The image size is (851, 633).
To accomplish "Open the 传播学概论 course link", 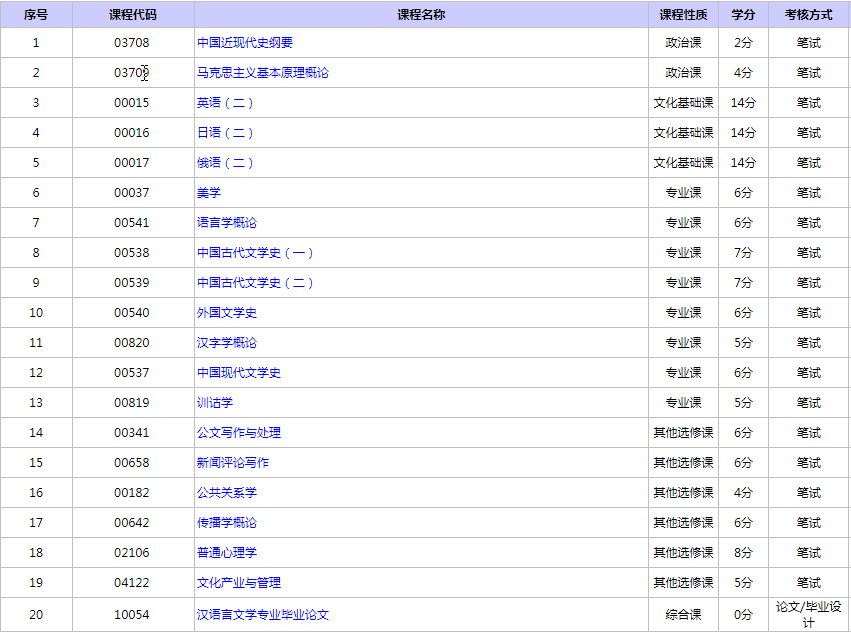I will pos(227,522).
